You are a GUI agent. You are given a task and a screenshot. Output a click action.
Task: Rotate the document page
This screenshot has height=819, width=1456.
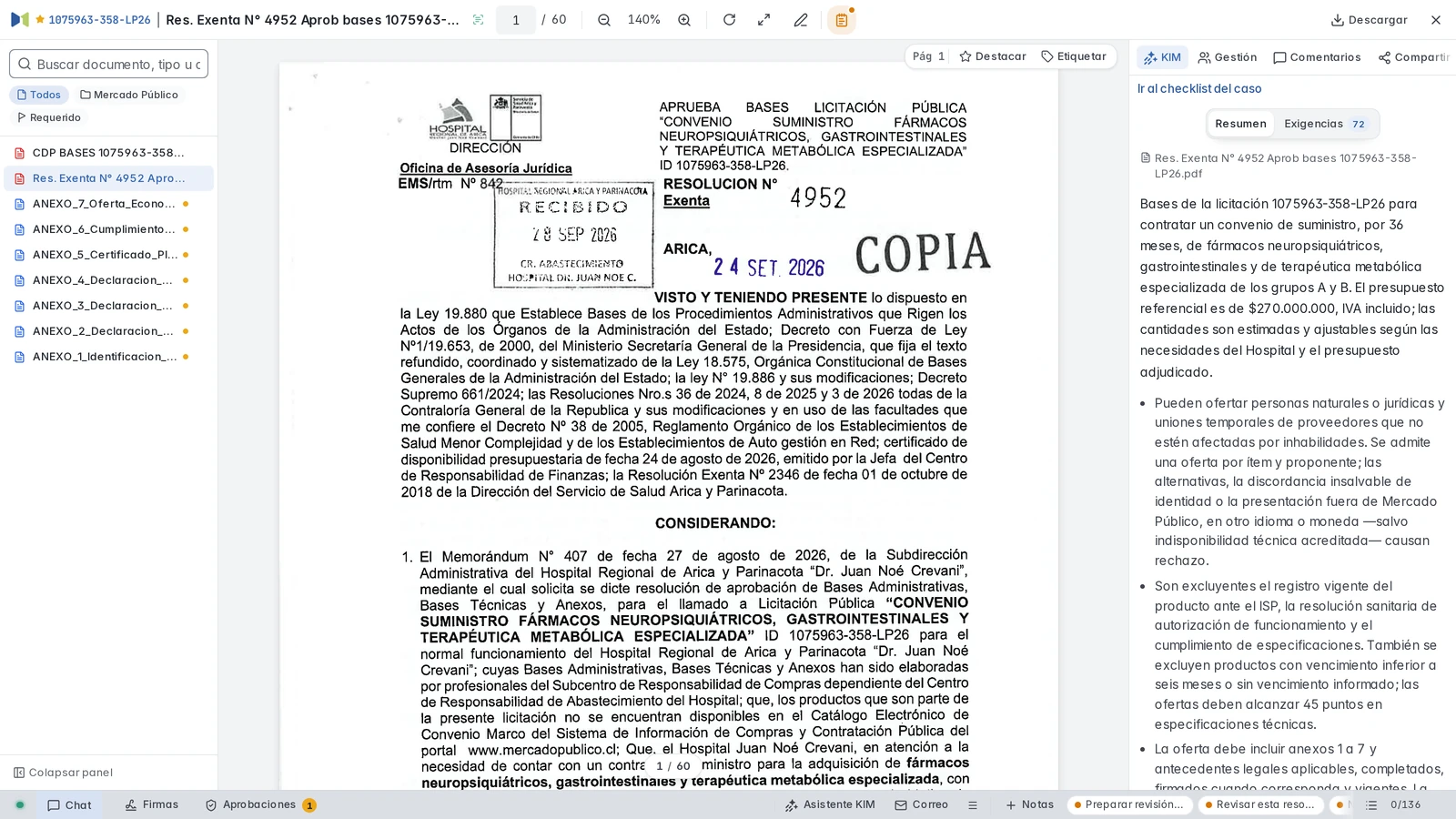click(729, 20)
